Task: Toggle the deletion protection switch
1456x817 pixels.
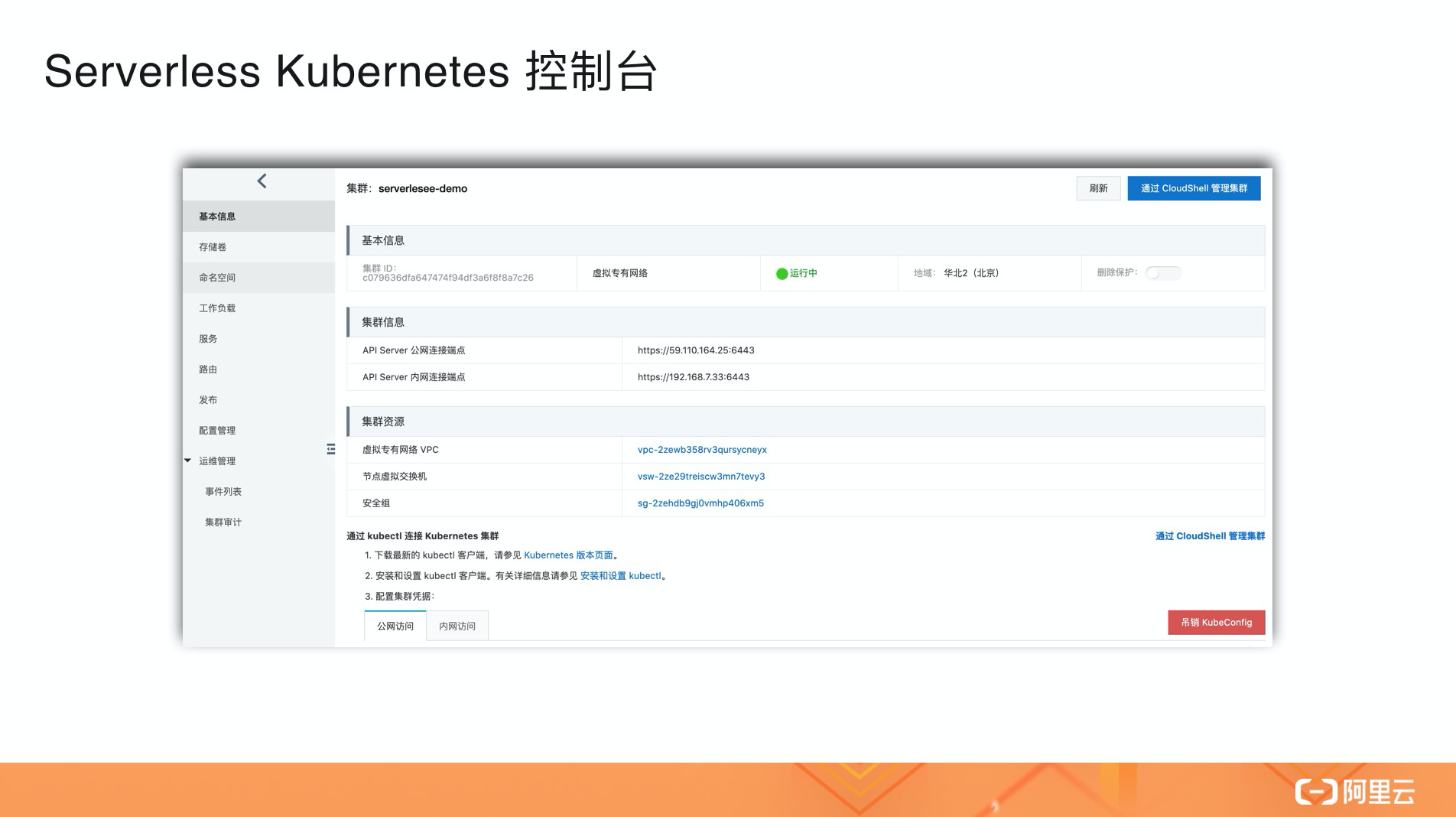Action: tap(1162, 273)
